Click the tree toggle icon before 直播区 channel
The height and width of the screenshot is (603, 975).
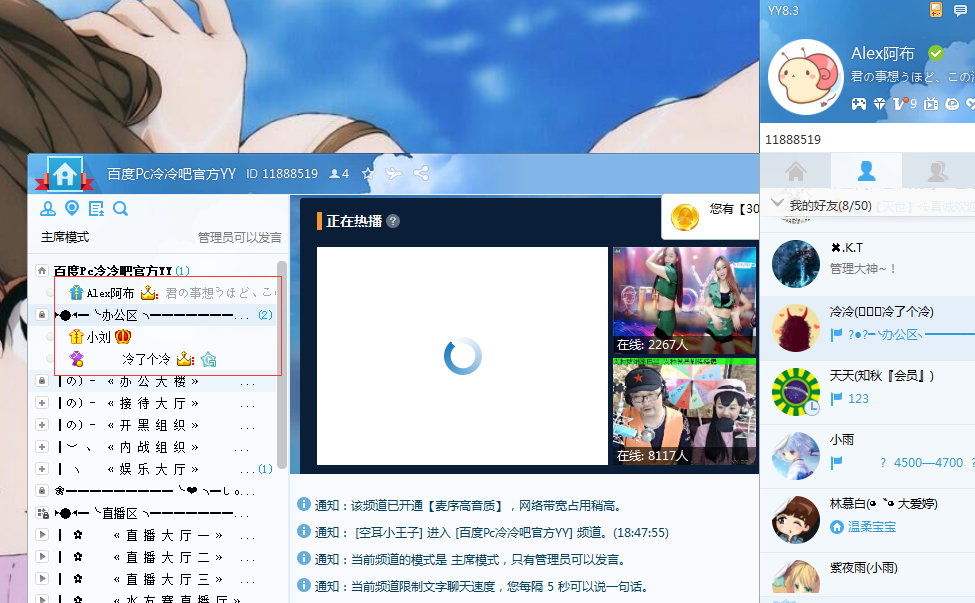42,513
